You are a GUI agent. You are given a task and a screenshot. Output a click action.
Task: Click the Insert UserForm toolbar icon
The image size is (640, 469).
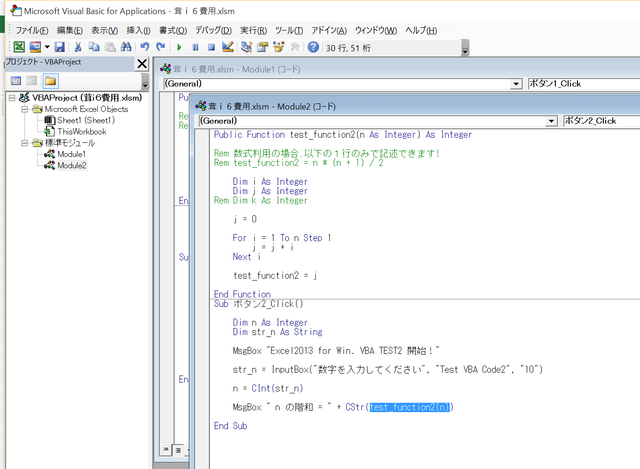click(x=35, y=47)
